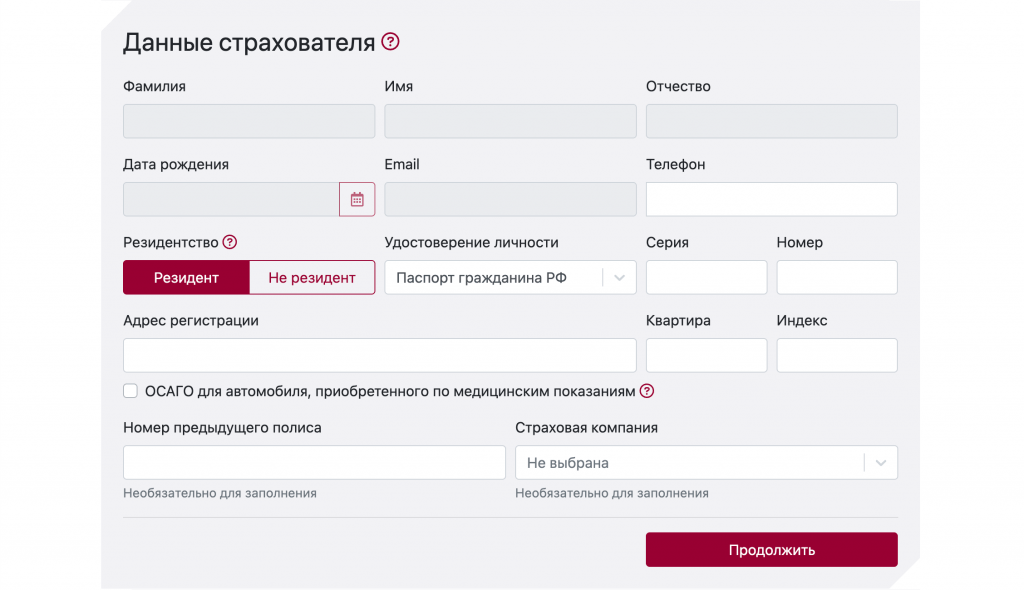Focus the Фамилия input field
1024x590 pixels.
pos(249,121)
